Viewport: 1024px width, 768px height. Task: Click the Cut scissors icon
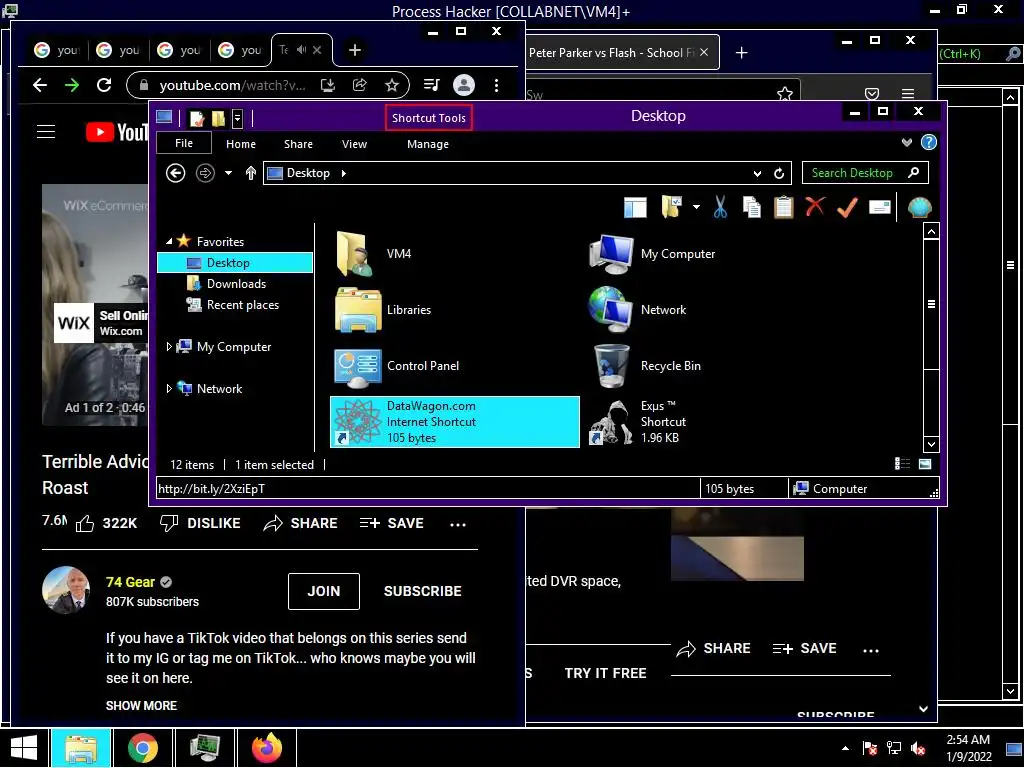click(720, 207)
